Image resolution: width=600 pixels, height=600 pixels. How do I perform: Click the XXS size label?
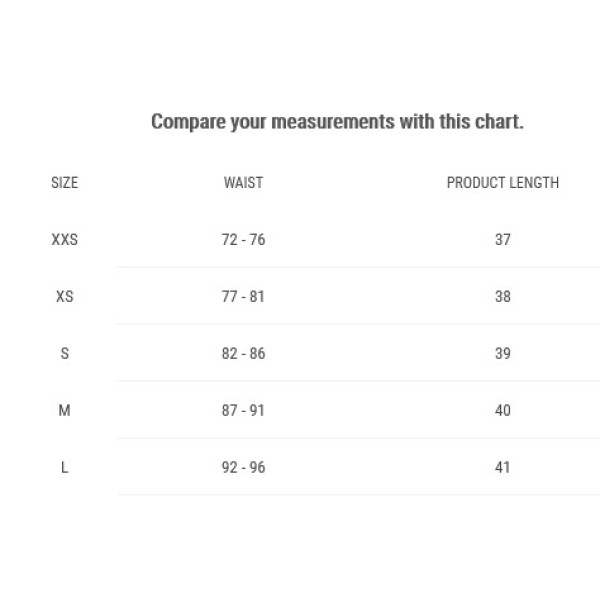[x=65, y=240]
